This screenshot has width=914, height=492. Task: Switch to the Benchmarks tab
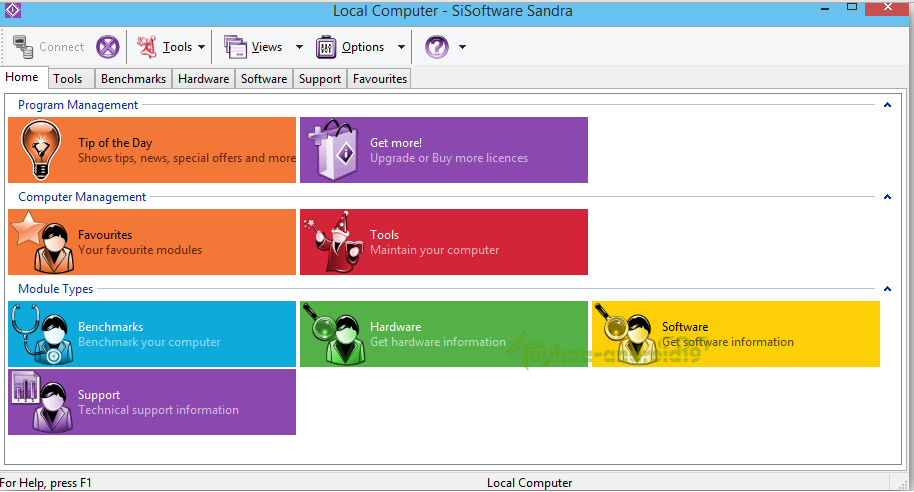[x=133, y=79]
